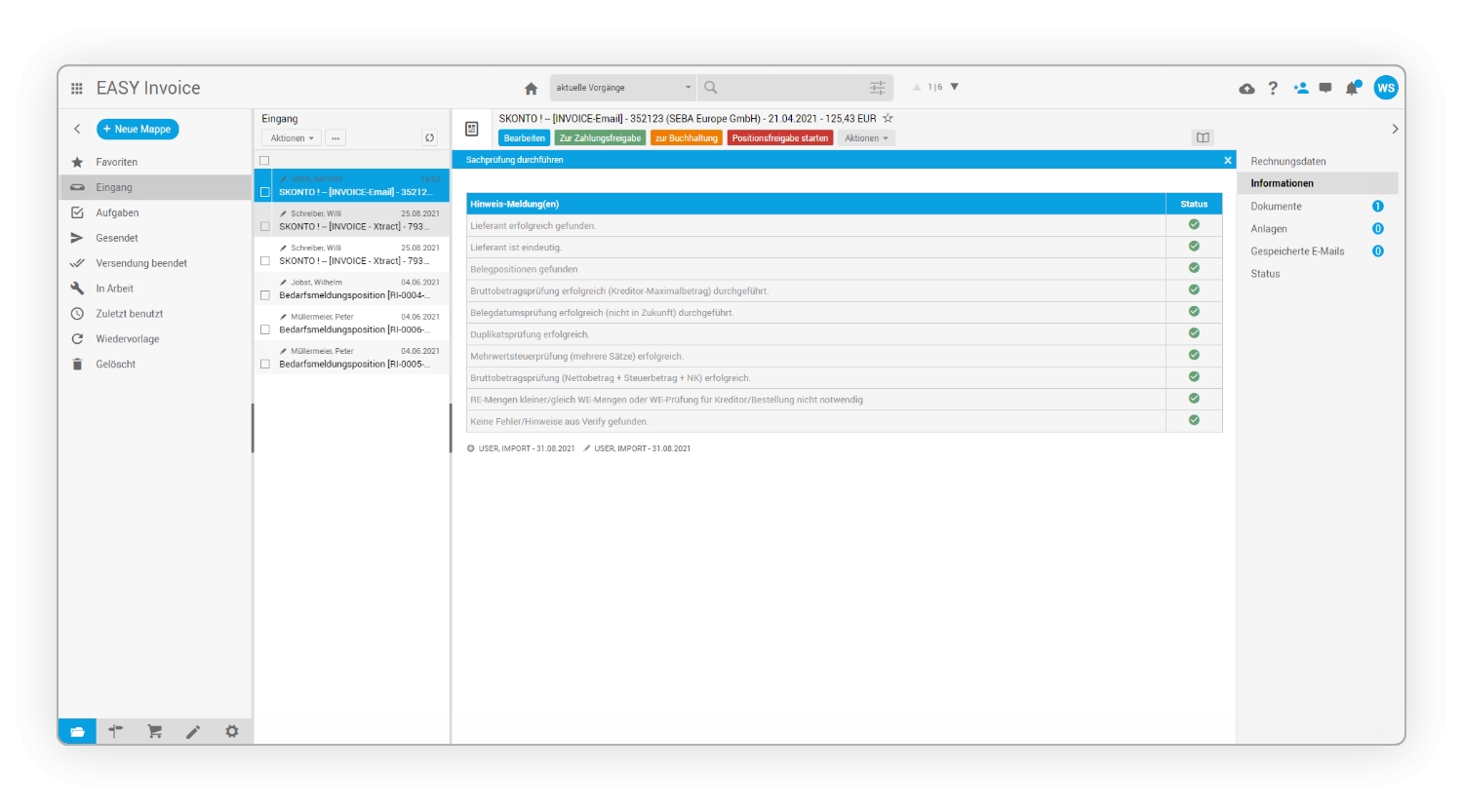Open the shopping cart icon in bottom bar
Screen dimensions: 1463x812
coord(154,731)
